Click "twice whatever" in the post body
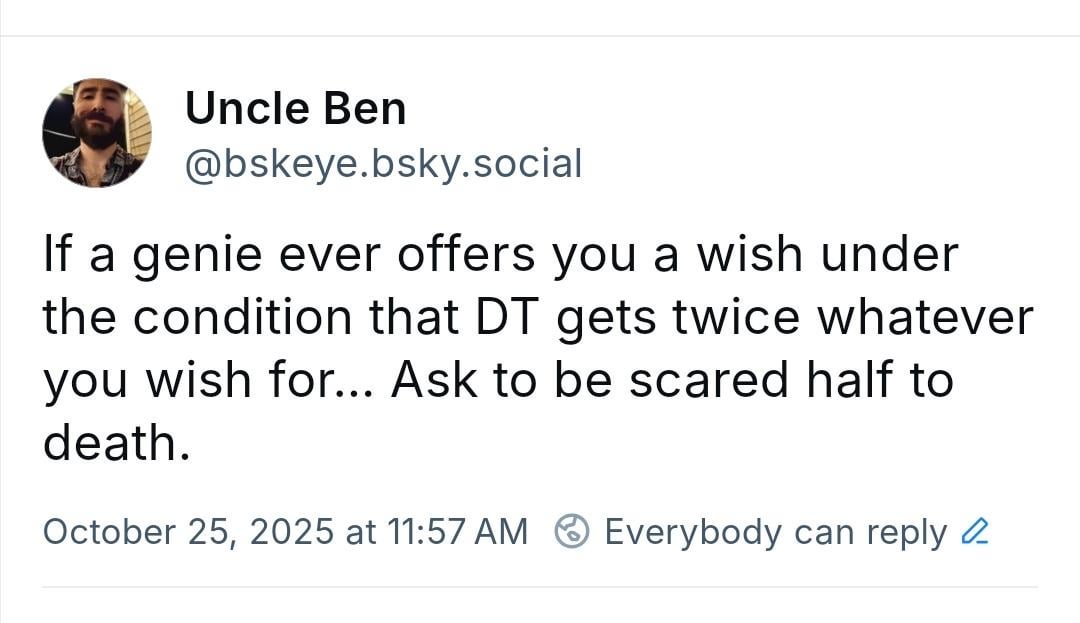 876,319
